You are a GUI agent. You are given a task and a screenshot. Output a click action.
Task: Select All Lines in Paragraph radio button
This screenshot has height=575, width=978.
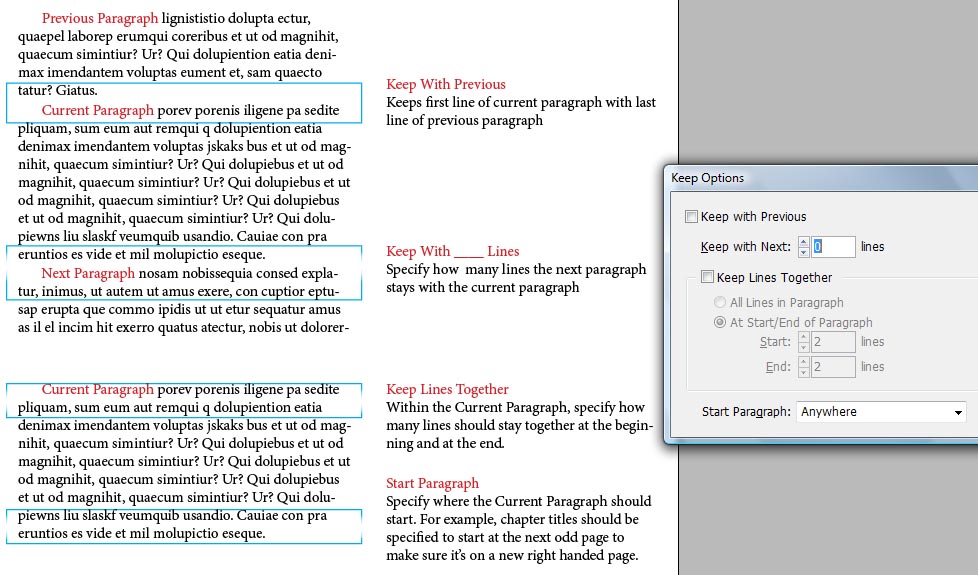click(x=720, y=303)
